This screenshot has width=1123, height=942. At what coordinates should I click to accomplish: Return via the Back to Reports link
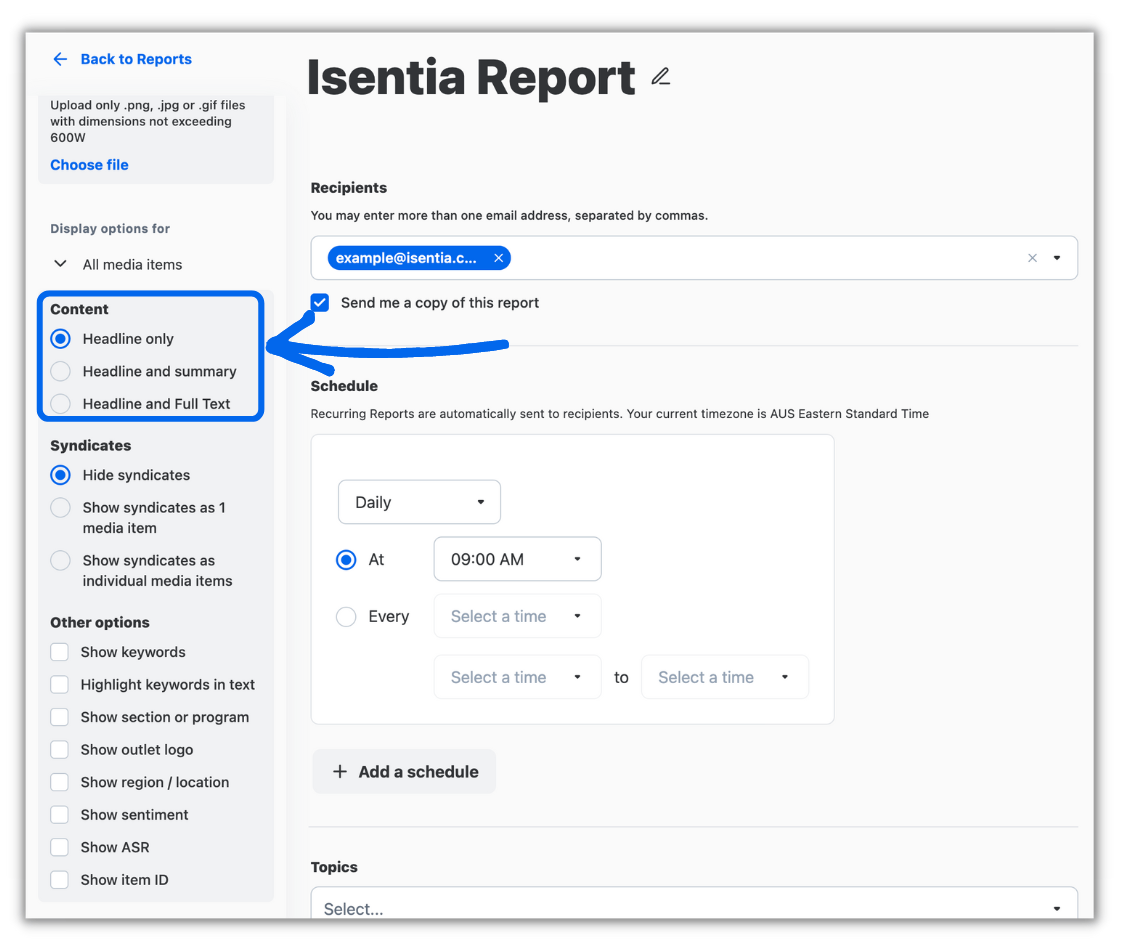(x=136, y=59)
